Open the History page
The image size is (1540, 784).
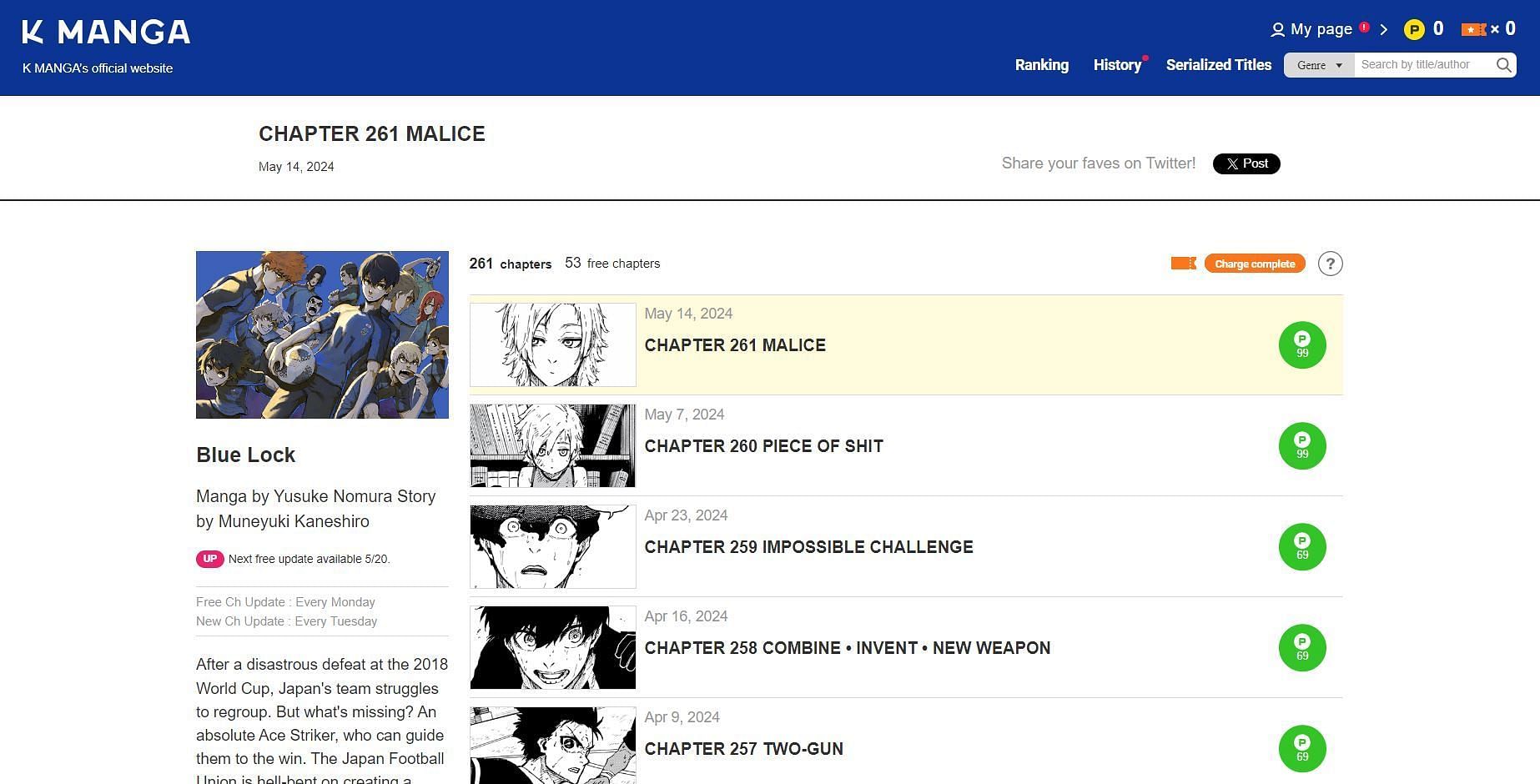[x=1118, y=65]
